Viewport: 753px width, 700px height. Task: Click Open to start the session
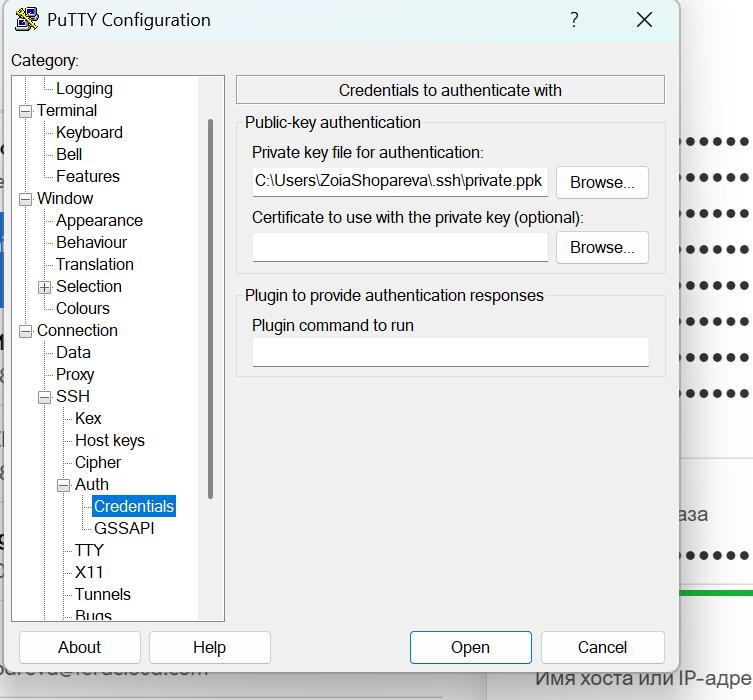471,647
